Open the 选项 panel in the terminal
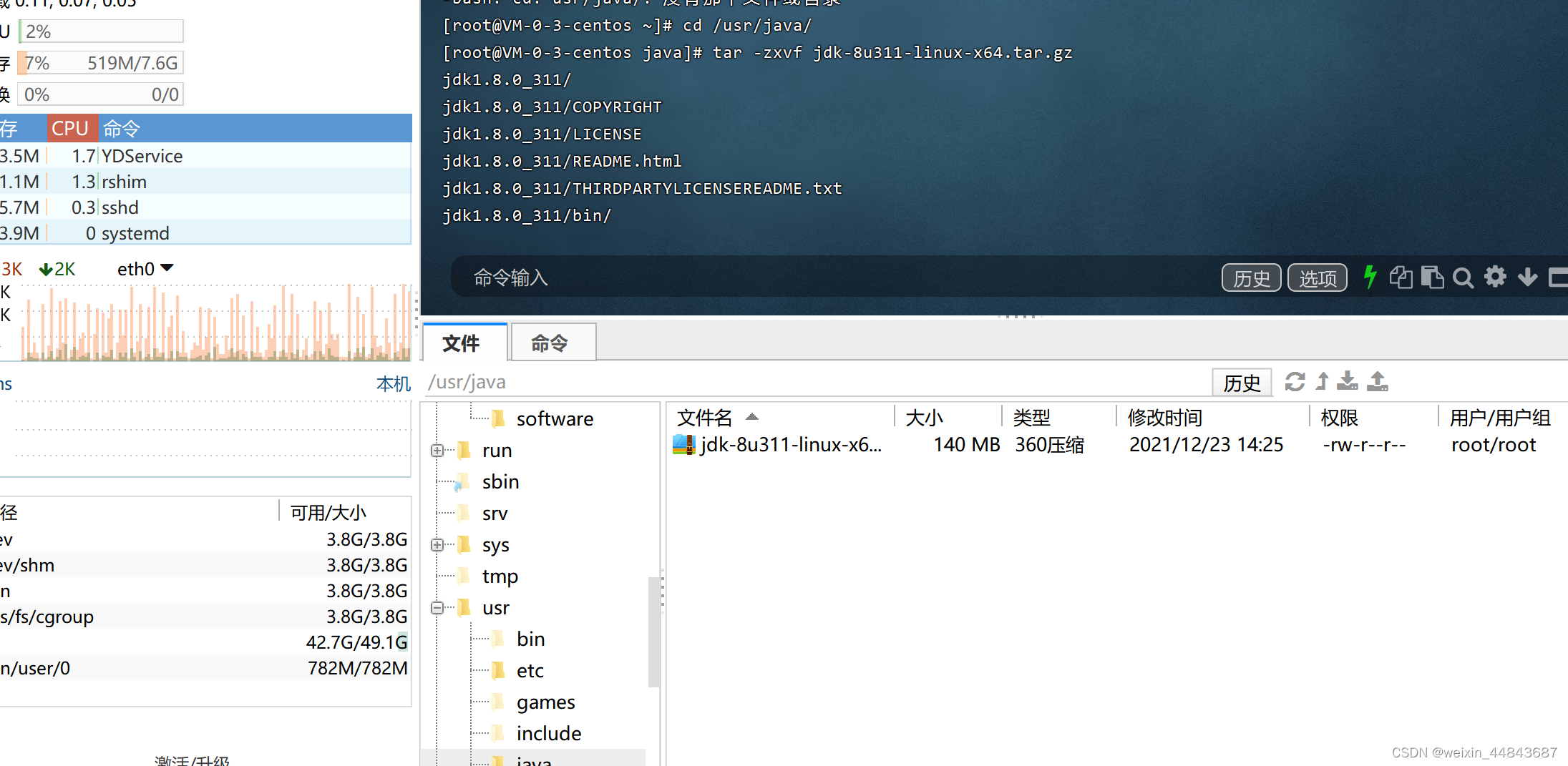Image resolution: width=1568 pixels, height=766 pixels. 1318,278
